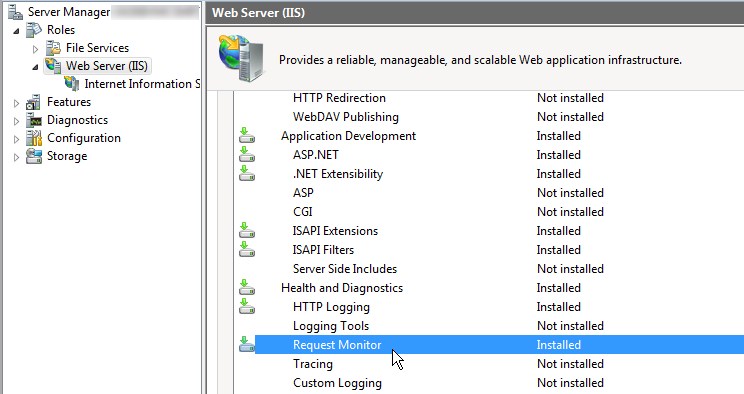Collapse the Roles tree node
The height and width of the screenshot is (394, 744).
17,31
